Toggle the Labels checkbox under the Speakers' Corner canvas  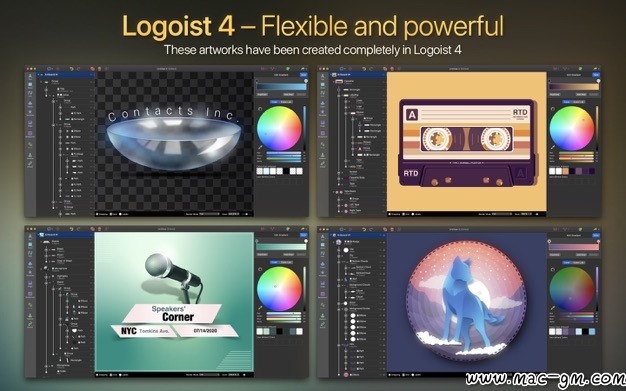[x=120, y=375]
